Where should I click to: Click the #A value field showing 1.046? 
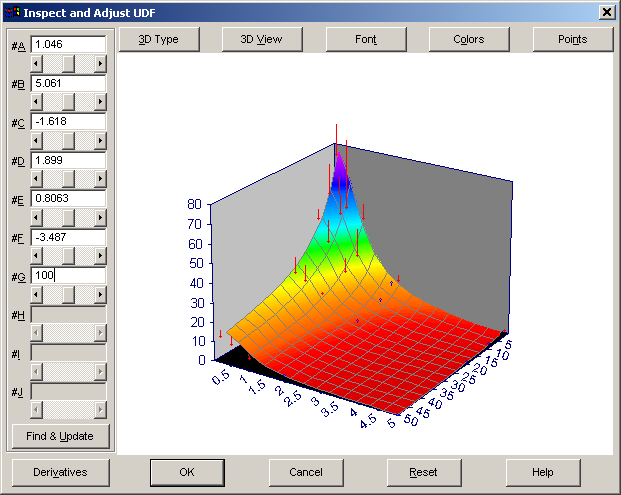click(x=68, y=44)
